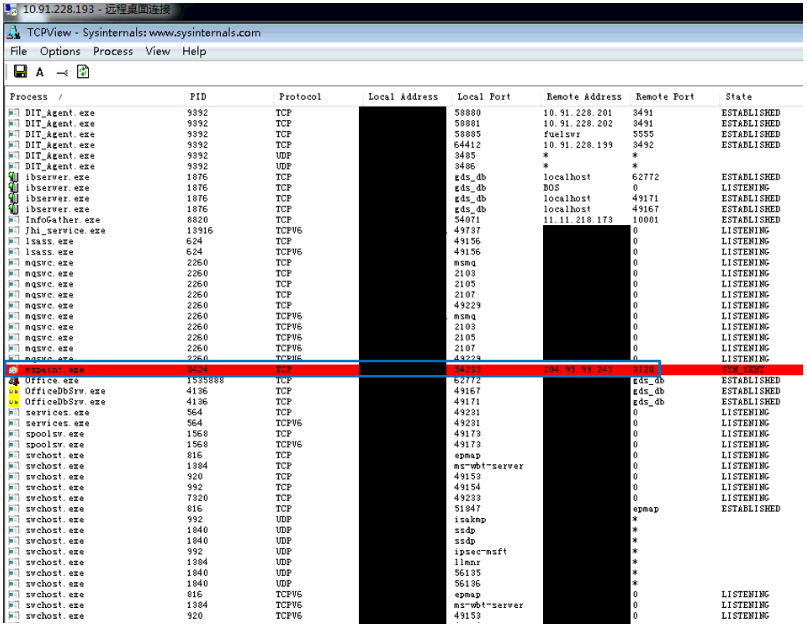Screen dimensions: 807x630
Task: Click the fuelsvr remote address cell
Action: [562, 134]
